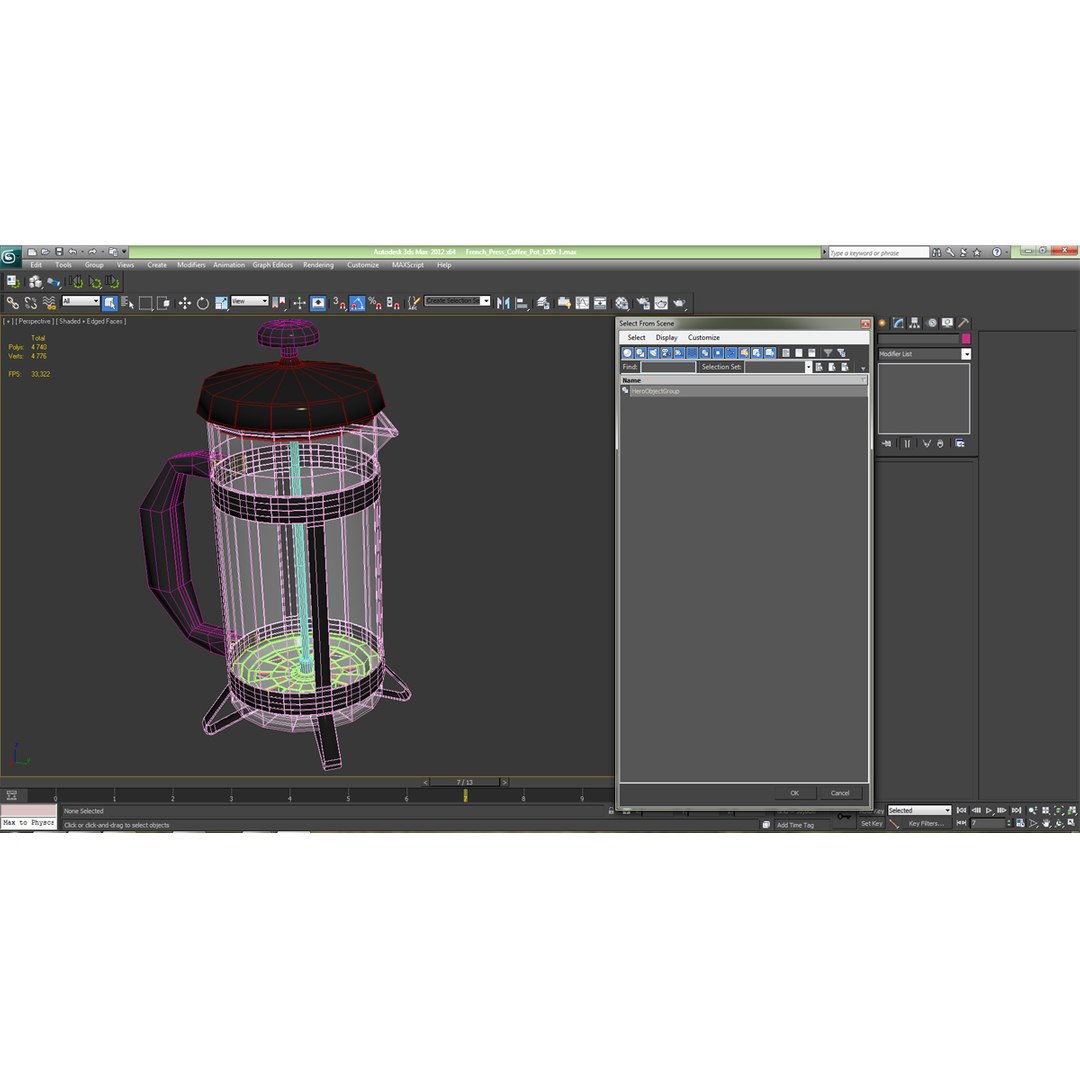The image size is (1080, 1080).
Task: Click the Select and Manipulate tool
Action: [x=300, y=303]
